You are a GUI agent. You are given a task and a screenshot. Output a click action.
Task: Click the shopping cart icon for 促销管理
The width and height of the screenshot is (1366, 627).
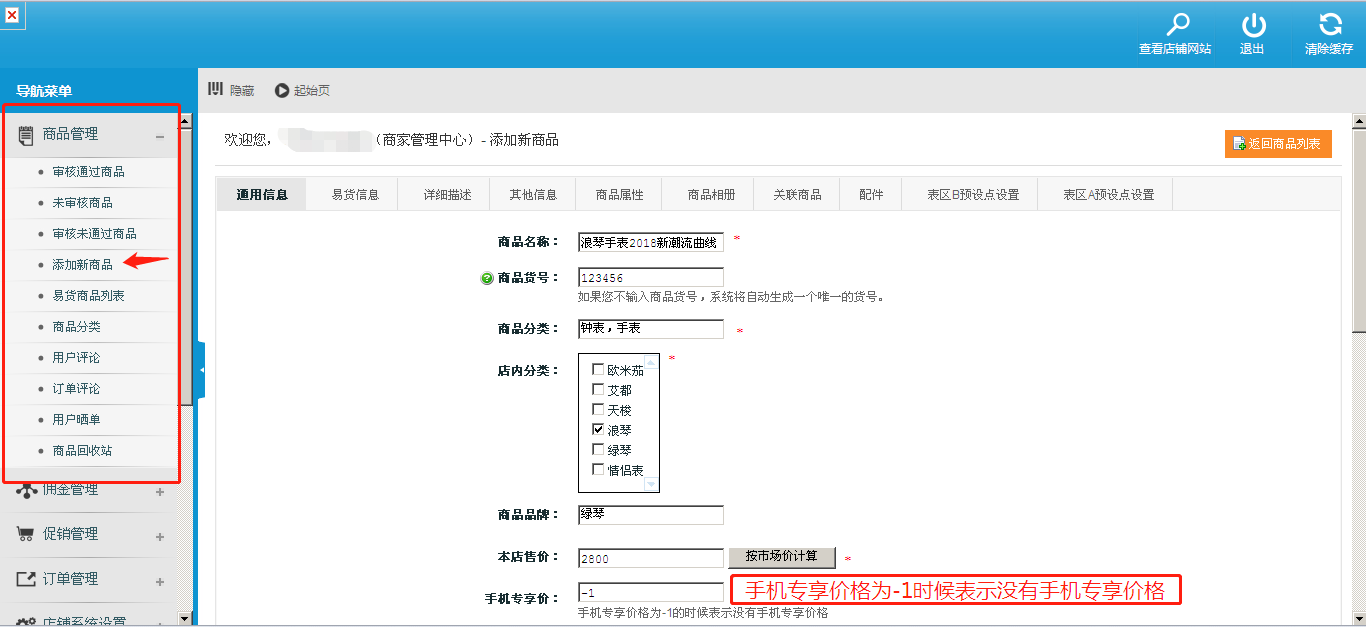[x=26, y=534]
